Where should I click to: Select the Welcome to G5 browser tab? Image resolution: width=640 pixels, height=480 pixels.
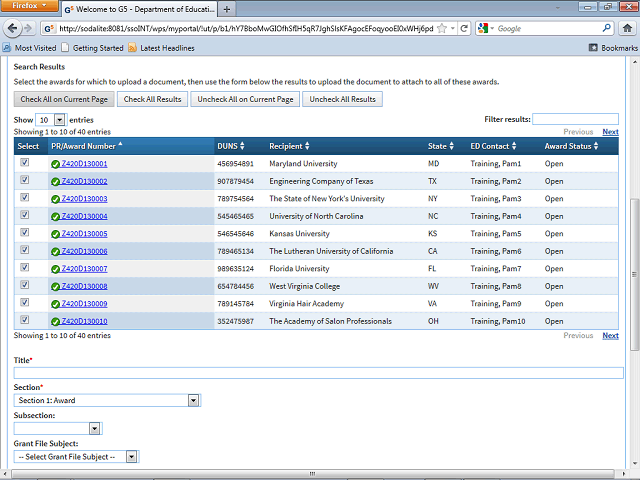tap(140, 9)
